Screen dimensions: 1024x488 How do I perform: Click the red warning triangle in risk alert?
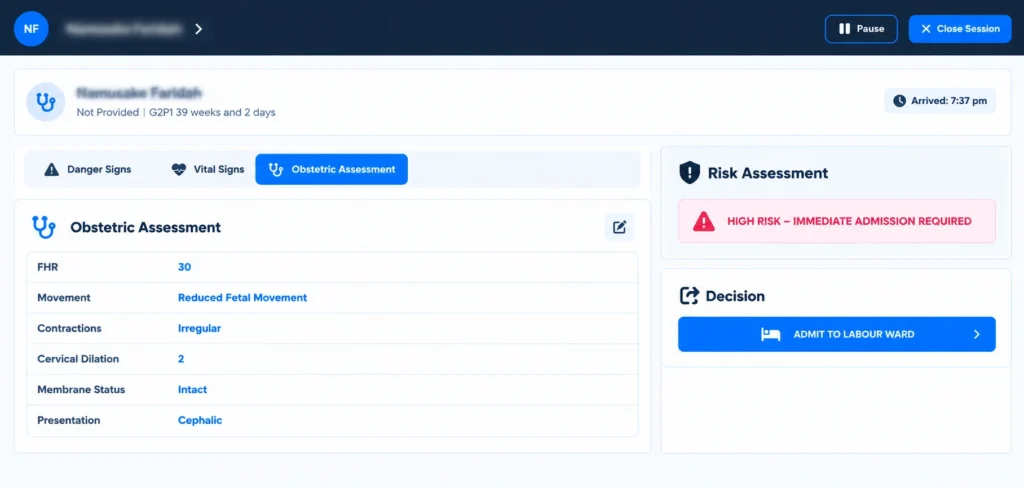click(x=703, y=221)
